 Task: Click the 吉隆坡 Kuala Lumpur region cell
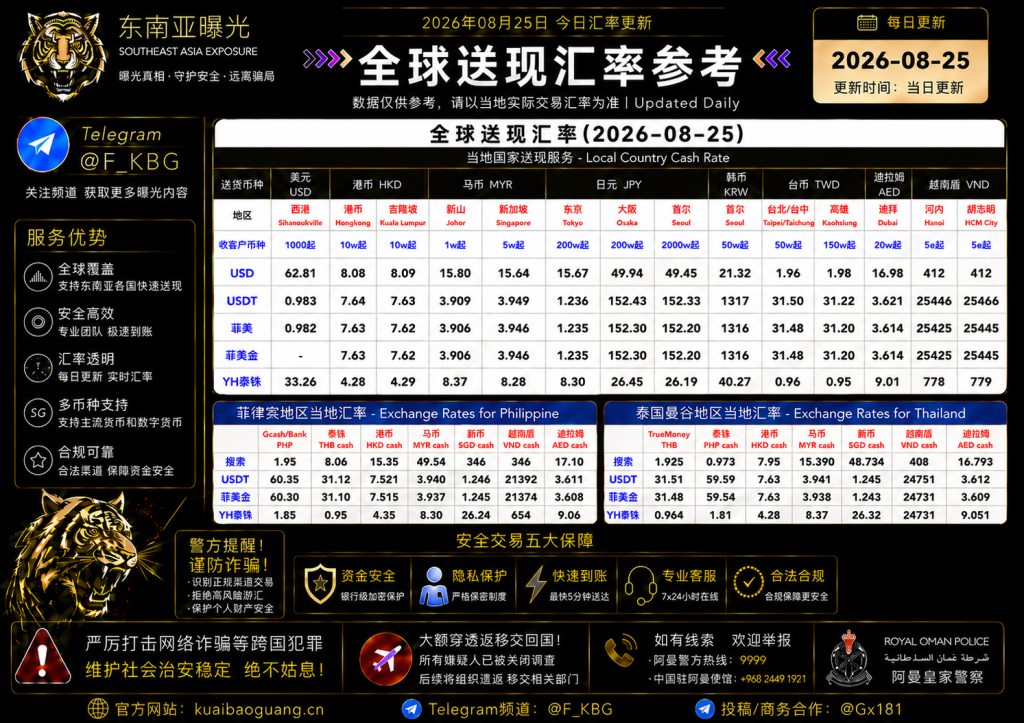point(403,215)
